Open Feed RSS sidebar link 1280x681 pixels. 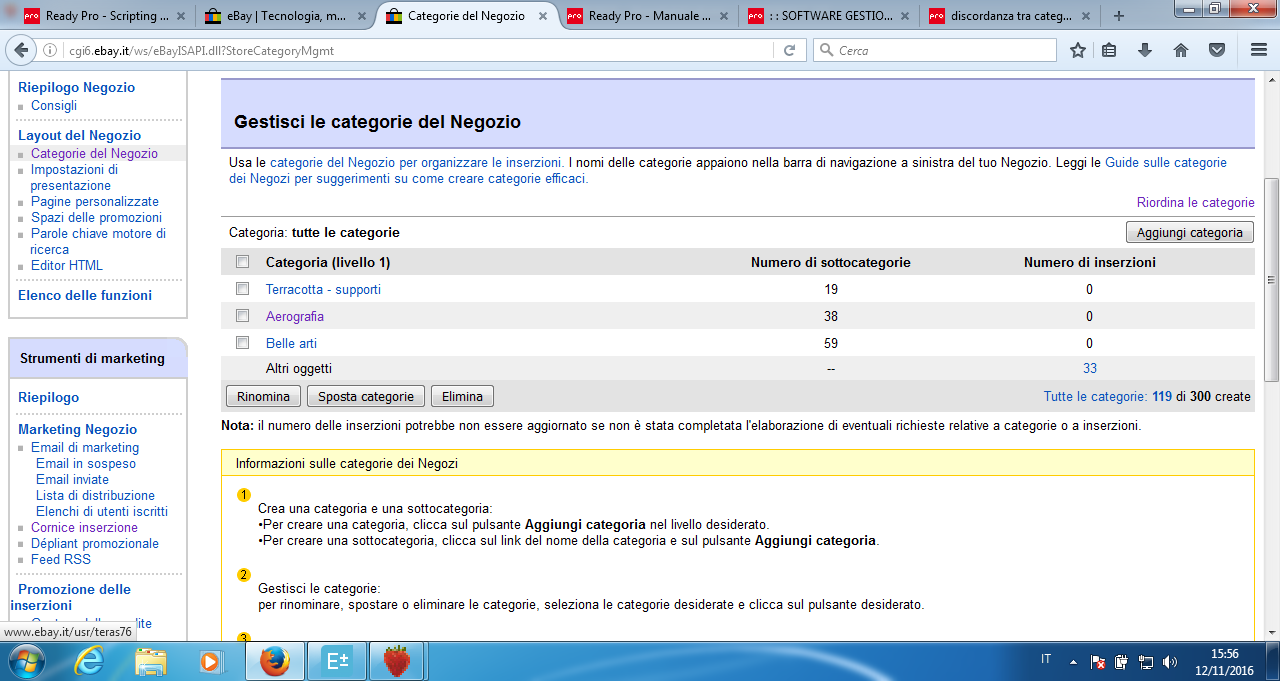61,559
